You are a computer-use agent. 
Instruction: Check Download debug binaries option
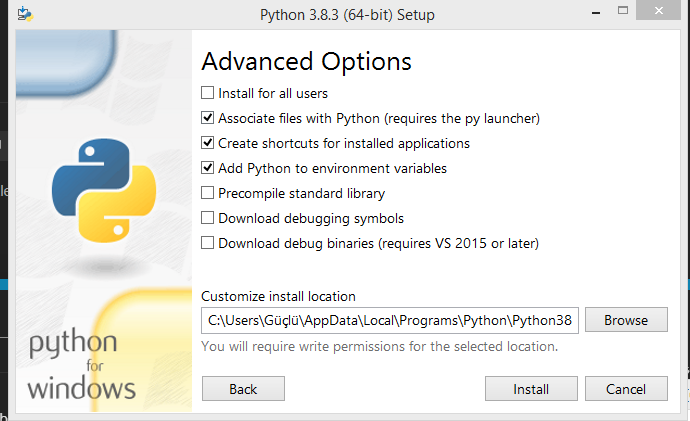click(x=207, y=243)
